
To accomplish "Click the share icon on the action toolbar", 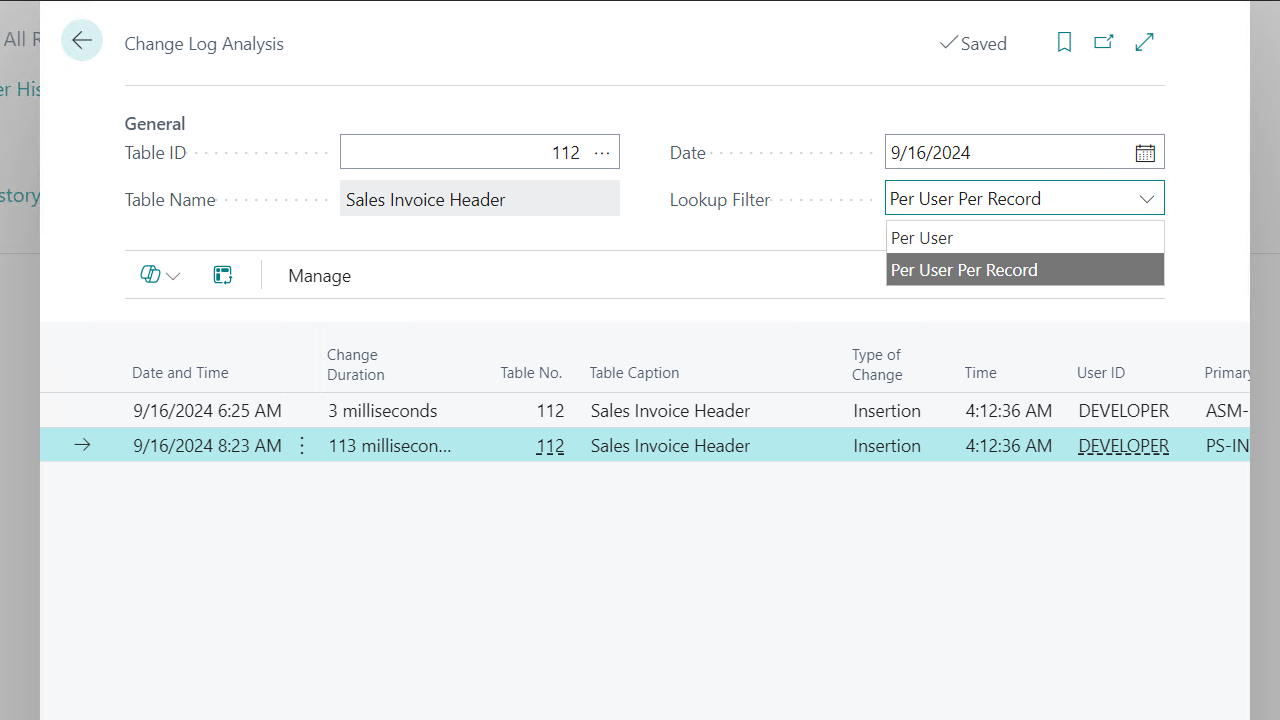I will [x=222, y=274].
